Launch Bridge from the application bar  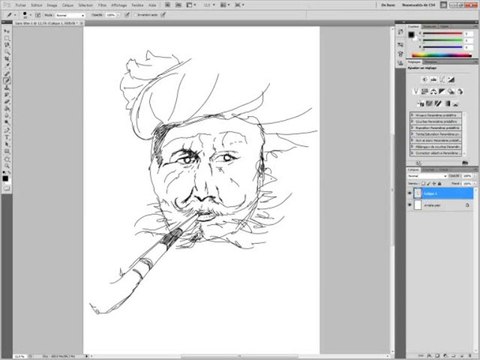[168, 5]
